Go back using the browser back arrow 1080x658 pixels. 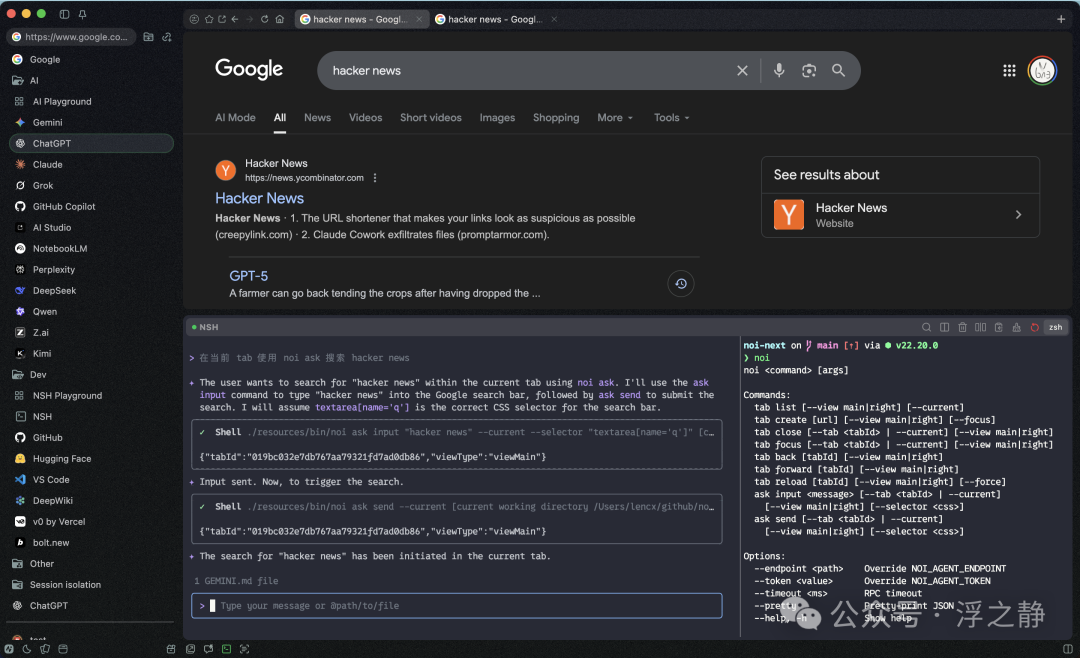point(235,19)
